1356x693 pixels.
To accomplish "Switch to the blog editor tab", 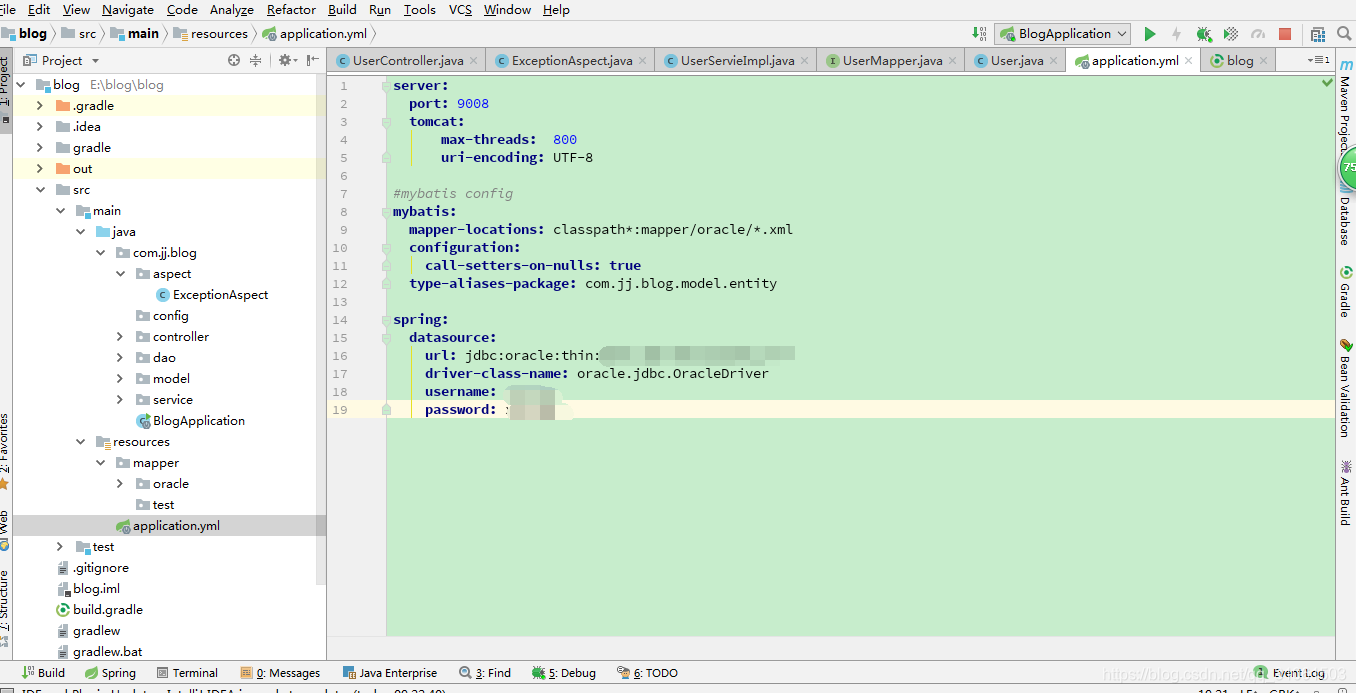I will coord(1239,60).
